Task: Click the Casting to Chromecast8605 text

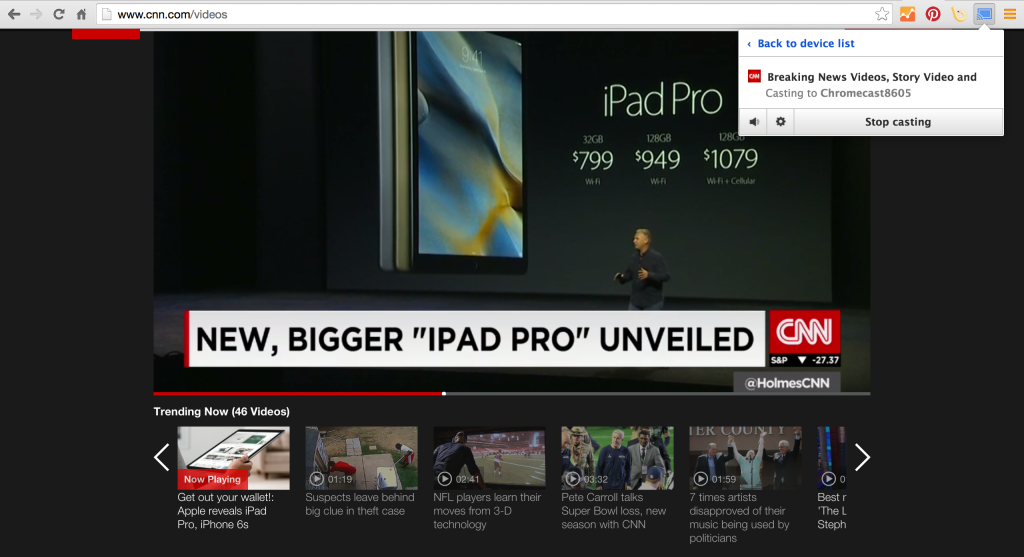Action: pyautogui.click(x=838, y=93)
